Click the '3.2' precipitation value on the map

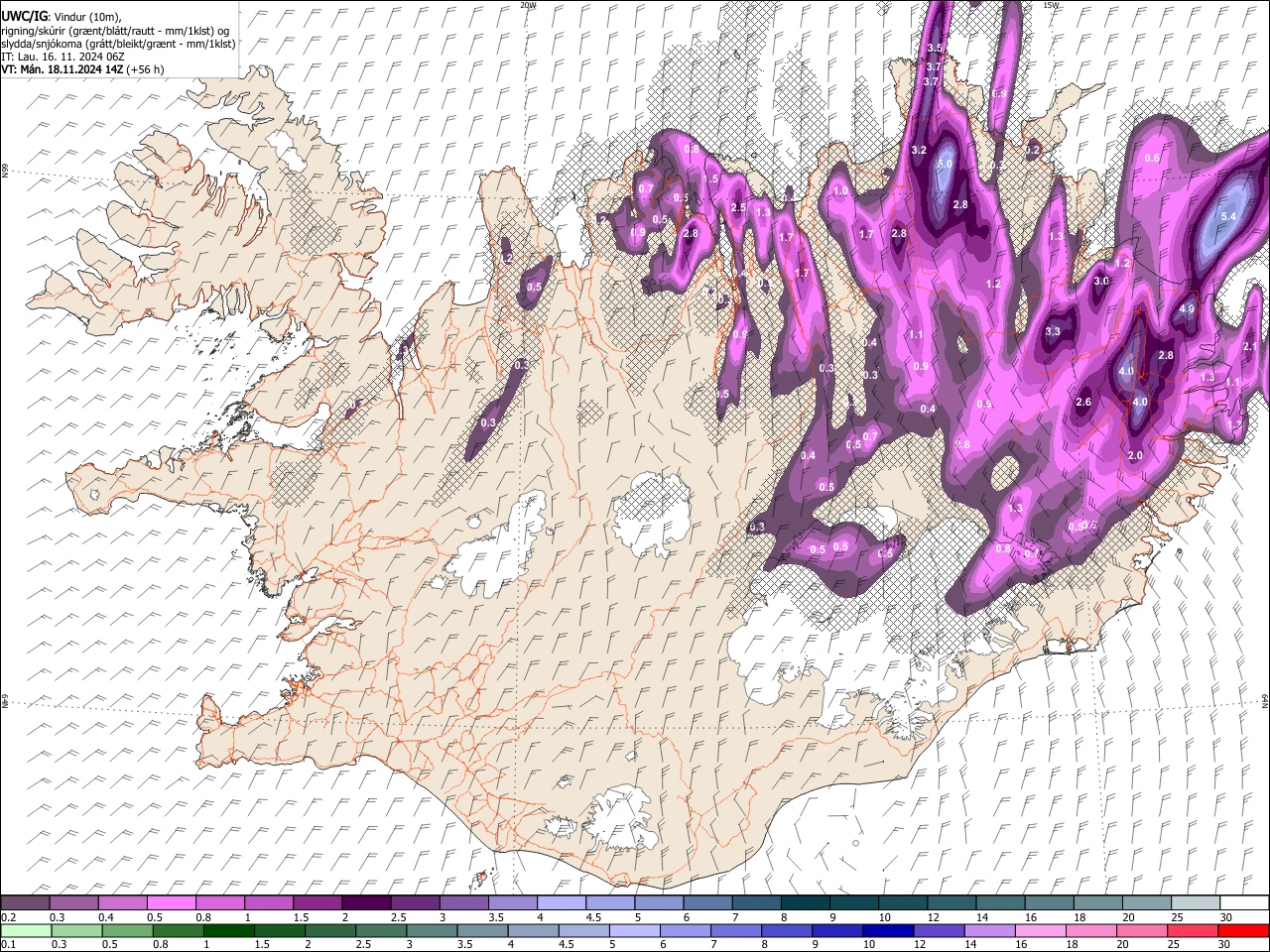919,151
